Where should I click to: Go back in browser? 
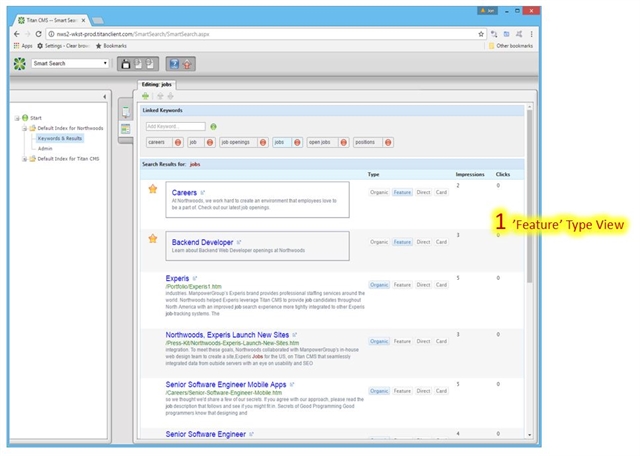pos(16,34)
